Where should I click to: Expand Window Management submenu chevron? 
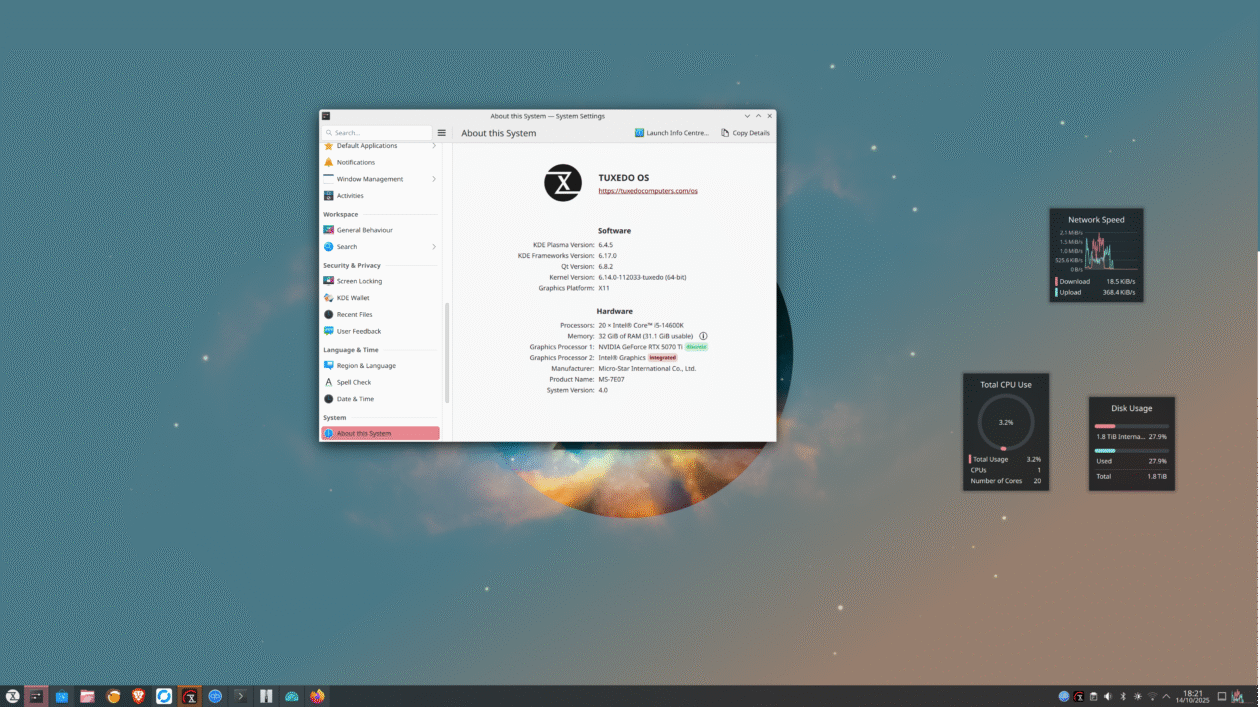coord(434,179)
